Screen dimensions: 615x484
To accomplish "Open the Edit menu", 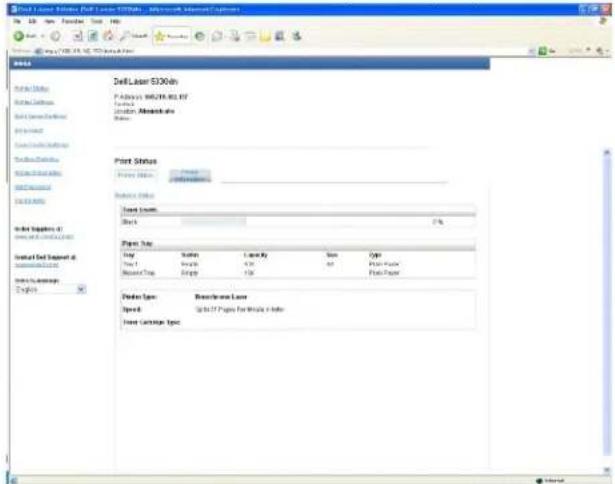I will [x=33, y=21].
